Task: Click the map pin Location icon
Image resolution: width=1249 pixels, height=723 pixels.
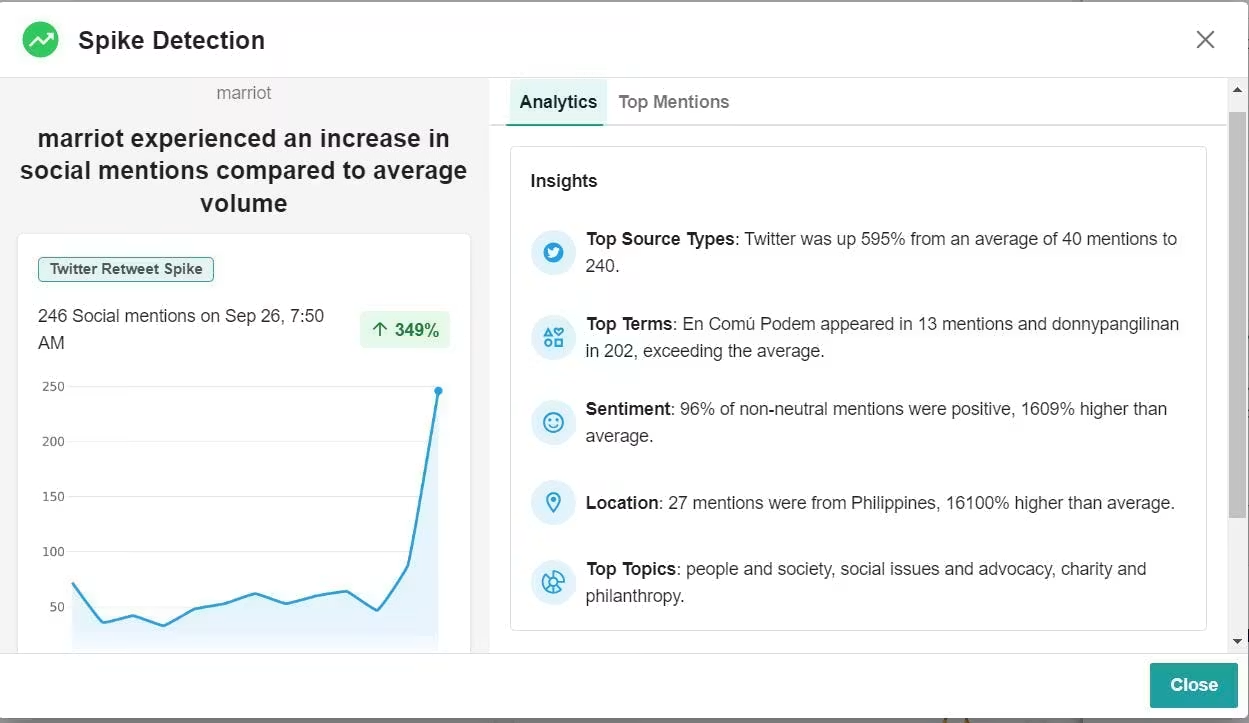Action: (553, 502)
